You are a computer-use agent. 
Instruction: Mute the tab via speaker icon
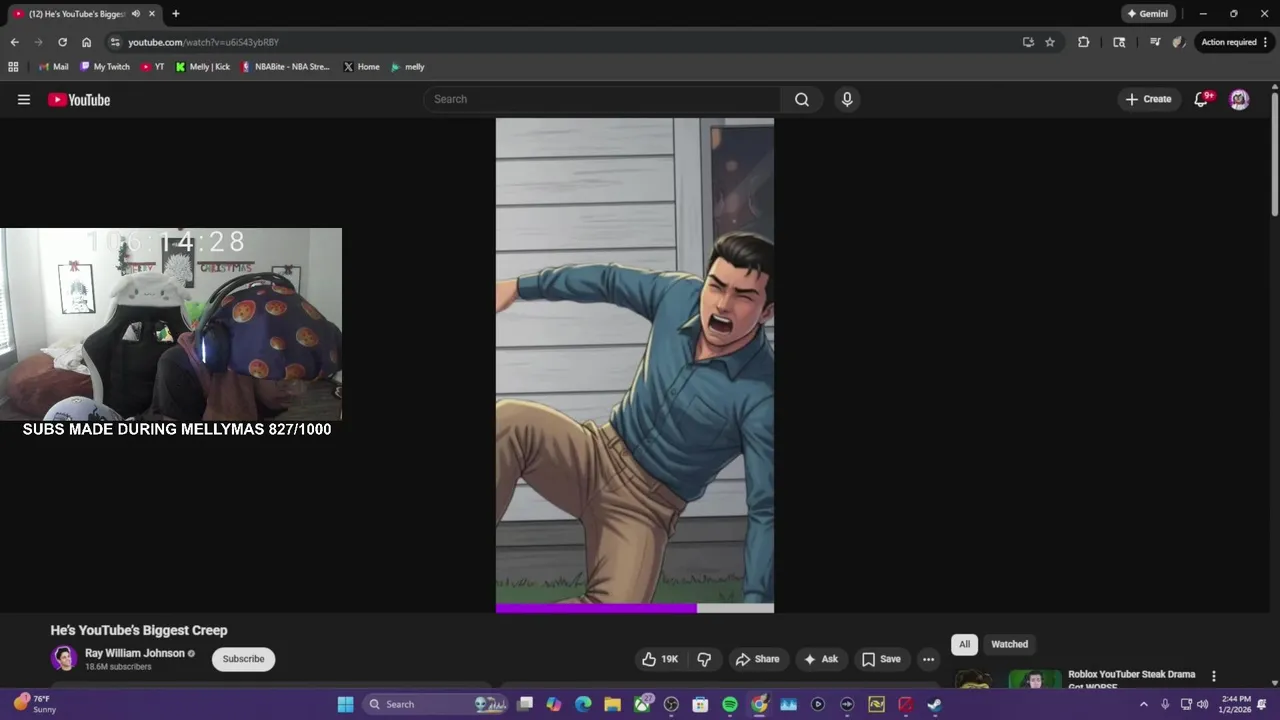(135, 14)
